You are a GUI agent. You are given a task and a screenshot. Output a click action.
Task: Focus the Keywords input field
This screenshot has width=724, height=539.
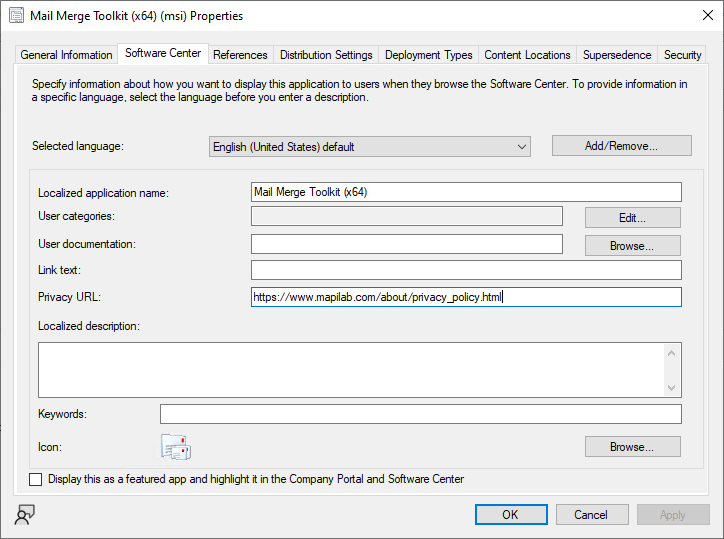coord(421,414)
